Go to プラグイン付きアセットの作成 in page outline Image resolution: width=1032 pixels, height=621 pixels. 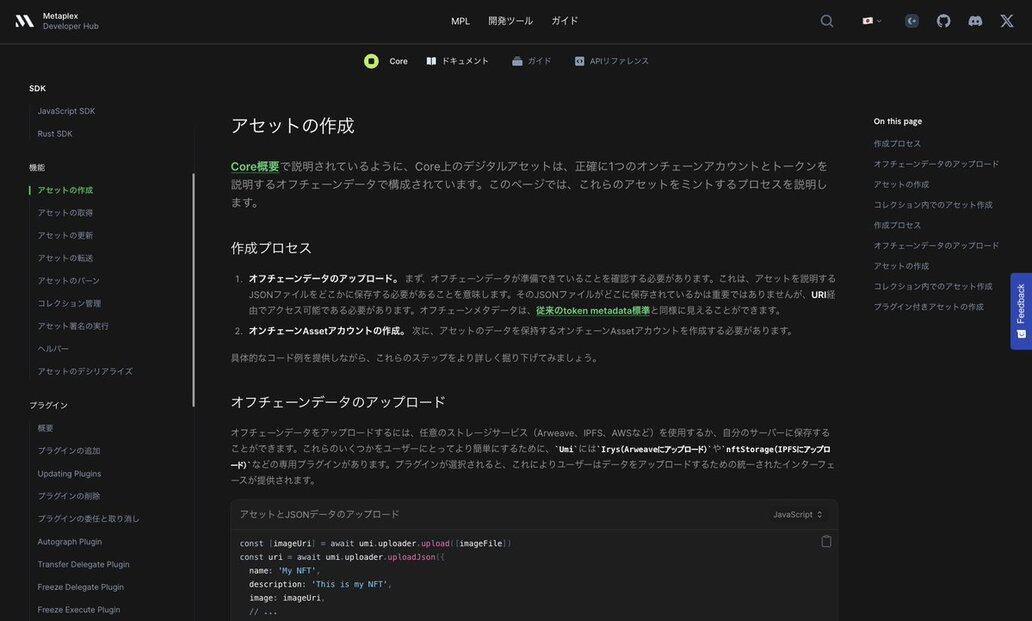[928, 307]
